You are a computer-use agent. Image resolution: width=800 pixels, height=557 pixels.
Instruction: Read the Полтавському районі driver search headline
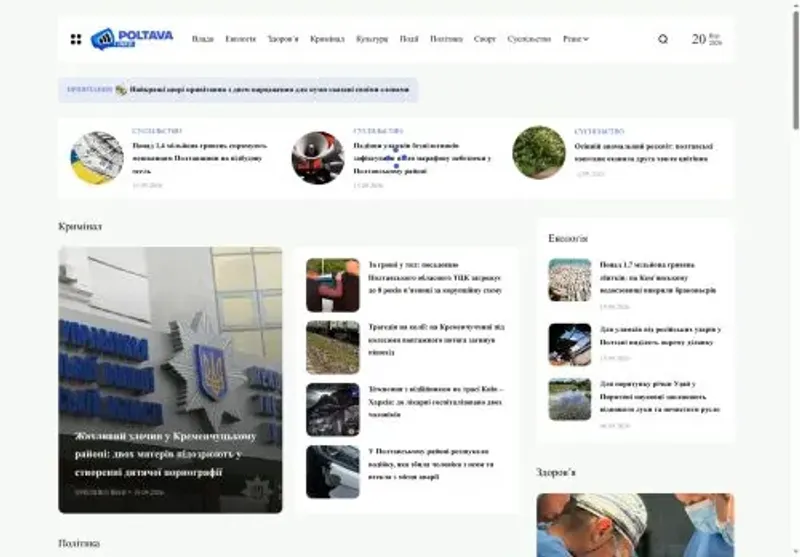click(431, 464)
